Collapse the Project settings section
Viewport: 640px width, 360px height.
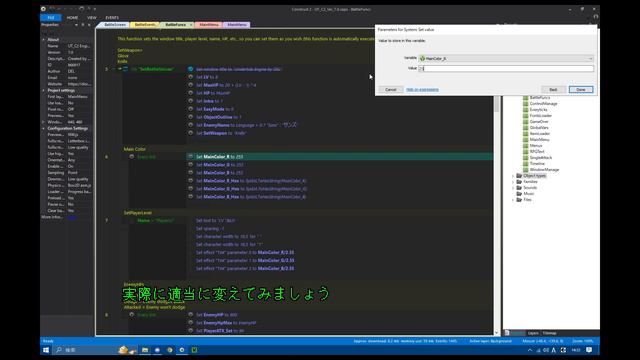(x=44, y=90)
